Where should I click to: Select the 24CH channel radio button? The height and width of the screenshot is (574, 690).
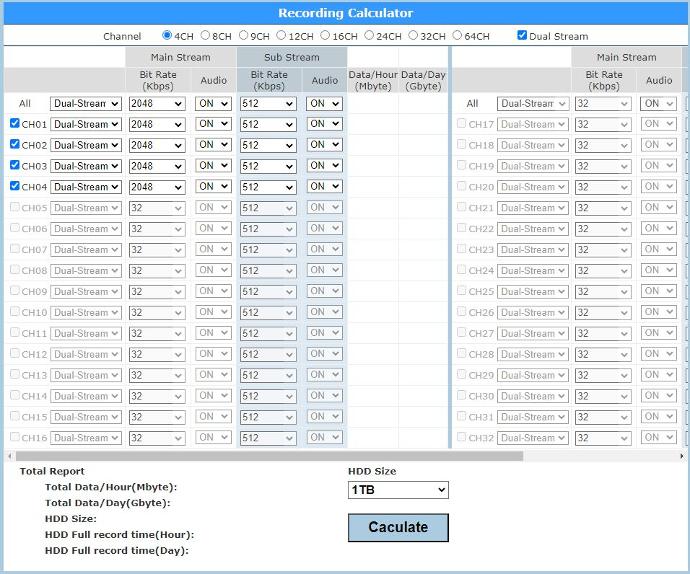(369, 36)
